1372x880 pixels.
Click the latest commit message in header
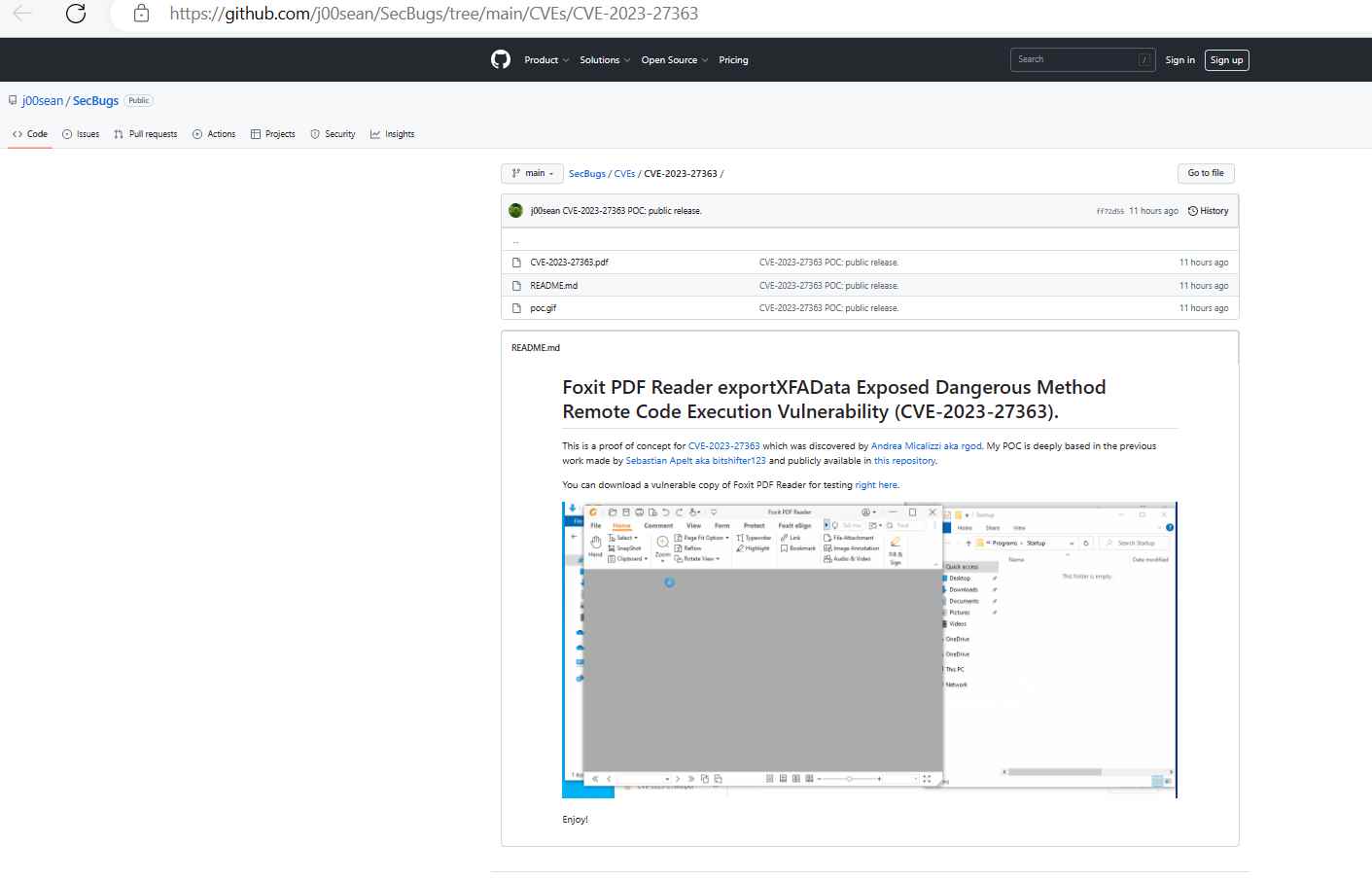(x=632, y=211)
